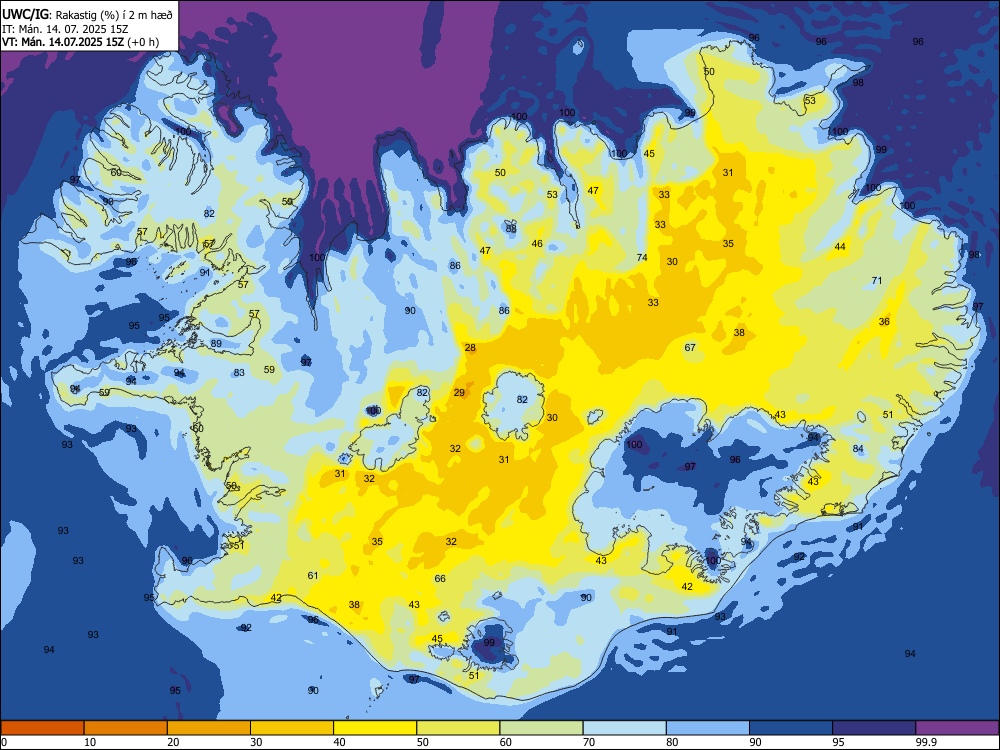Click the '36' humidity value in the east
This screenshot has height=750, width=1000.
(884, 321)
